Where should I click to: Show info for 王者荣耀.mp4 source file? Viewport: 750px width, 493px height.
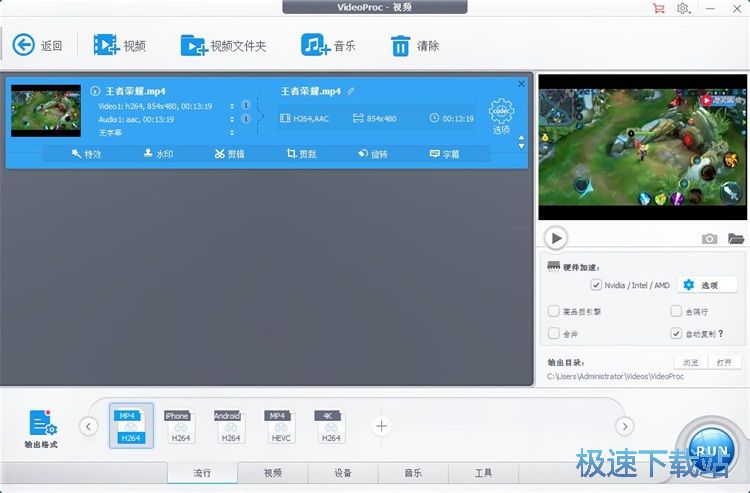(95, 91)
